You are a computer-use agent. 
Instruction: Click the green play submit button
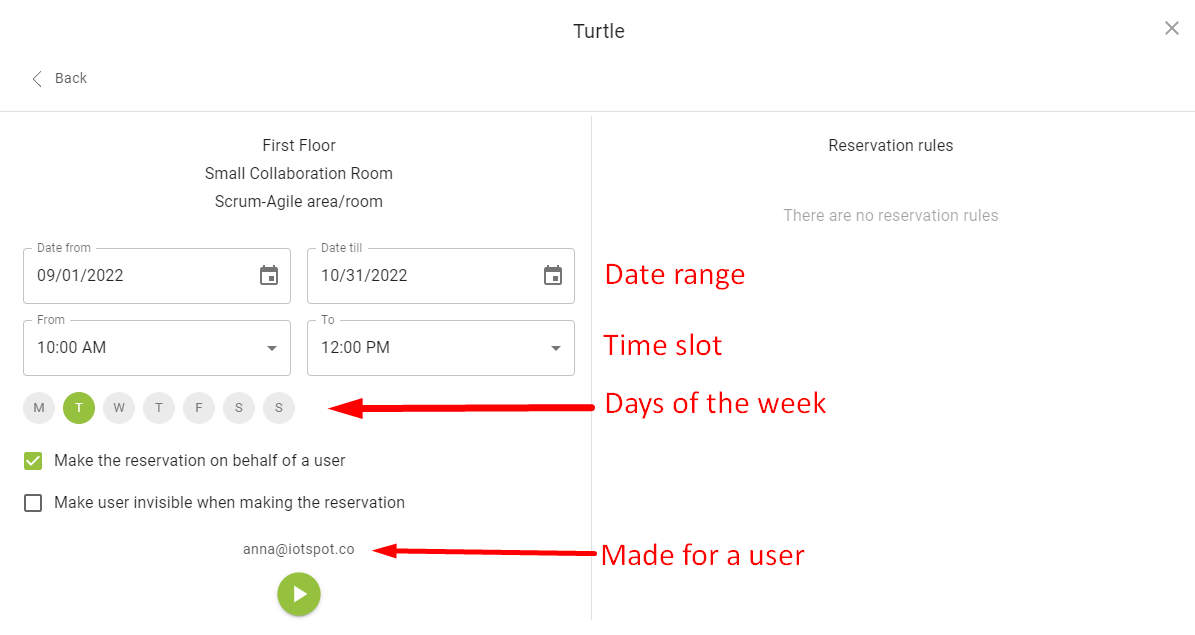pos(299,594)
